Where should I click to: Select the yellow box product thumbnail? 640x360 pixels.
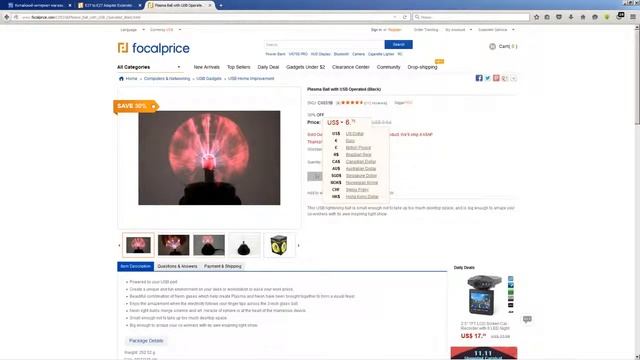pos(279,245)
